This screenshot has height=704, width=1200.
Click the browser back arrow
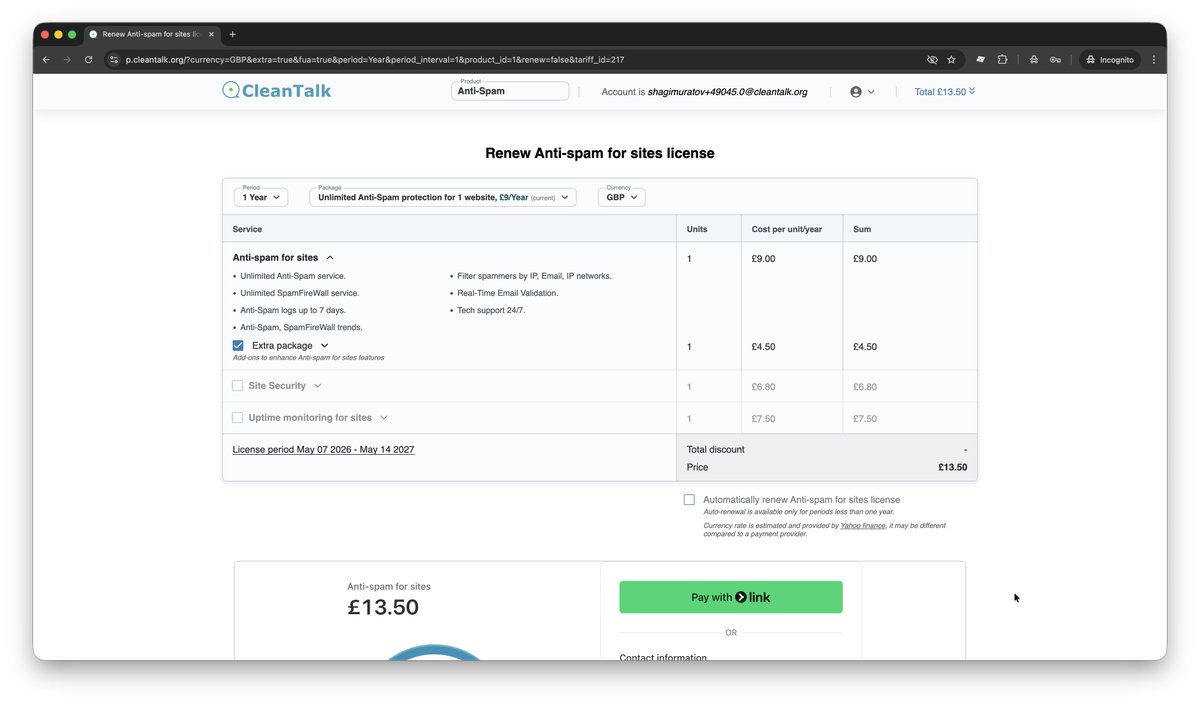click(x=46, y=60)
